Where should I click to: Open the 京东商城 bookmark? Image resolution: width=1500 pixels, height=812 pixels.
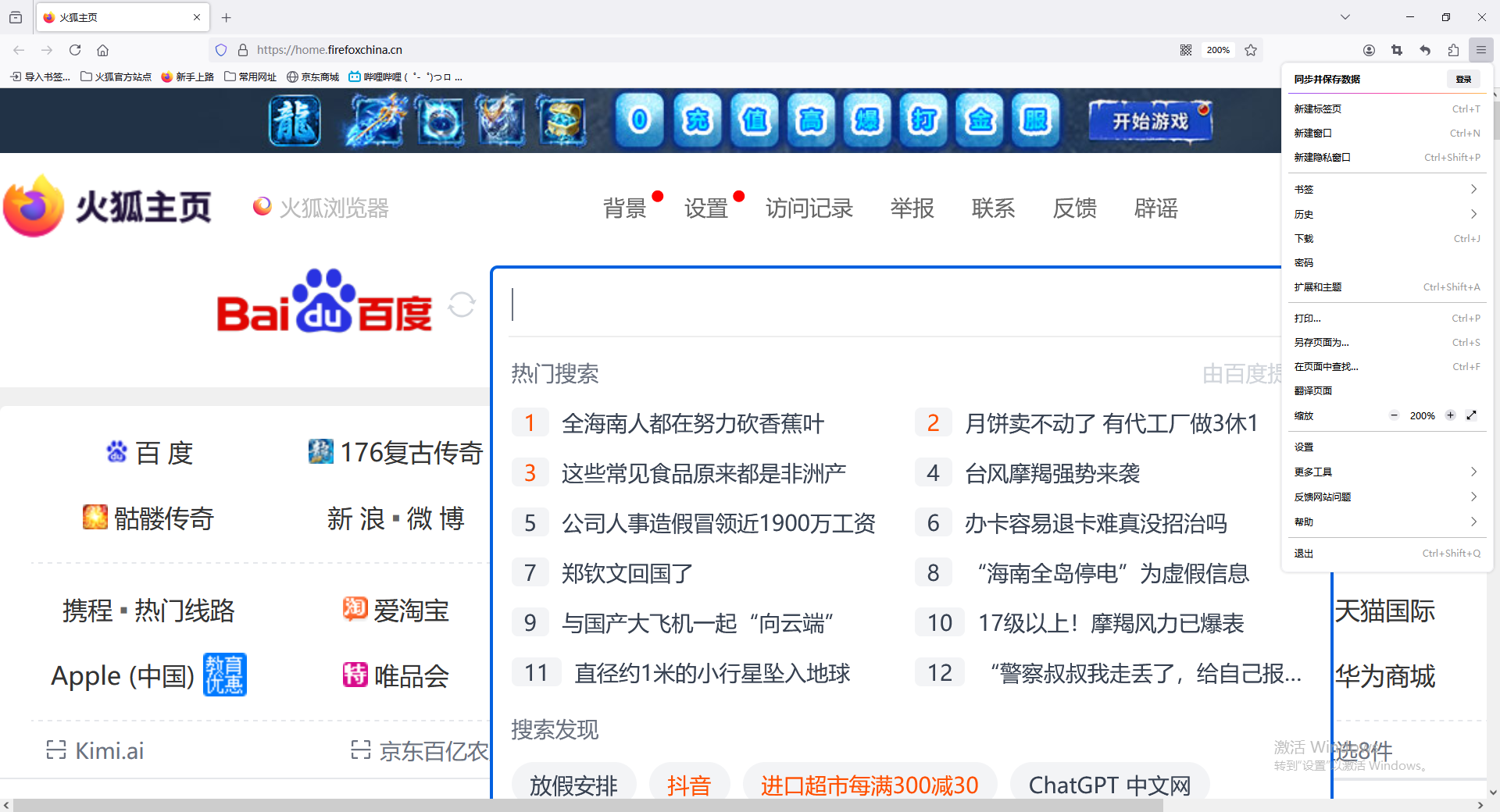312,77
